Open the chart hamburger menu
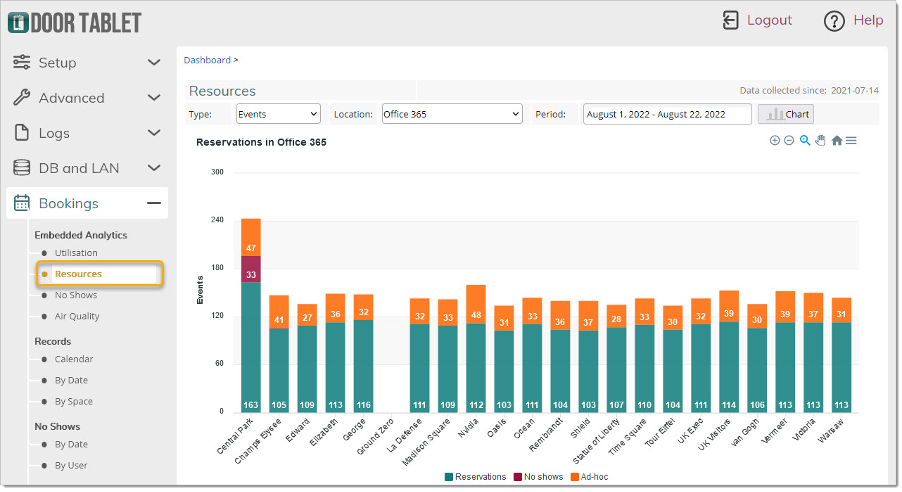Screen dimensions: 902x492 tap(851, 141)
